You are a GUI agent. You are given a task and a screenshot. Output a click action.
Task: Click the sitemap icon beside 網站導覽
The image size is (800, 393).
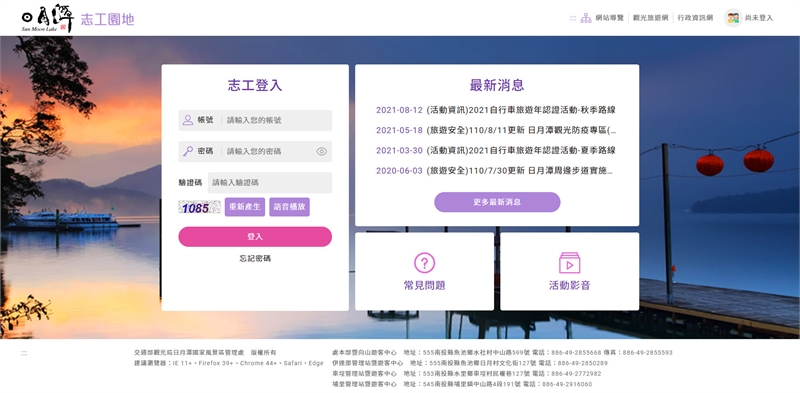586,18
